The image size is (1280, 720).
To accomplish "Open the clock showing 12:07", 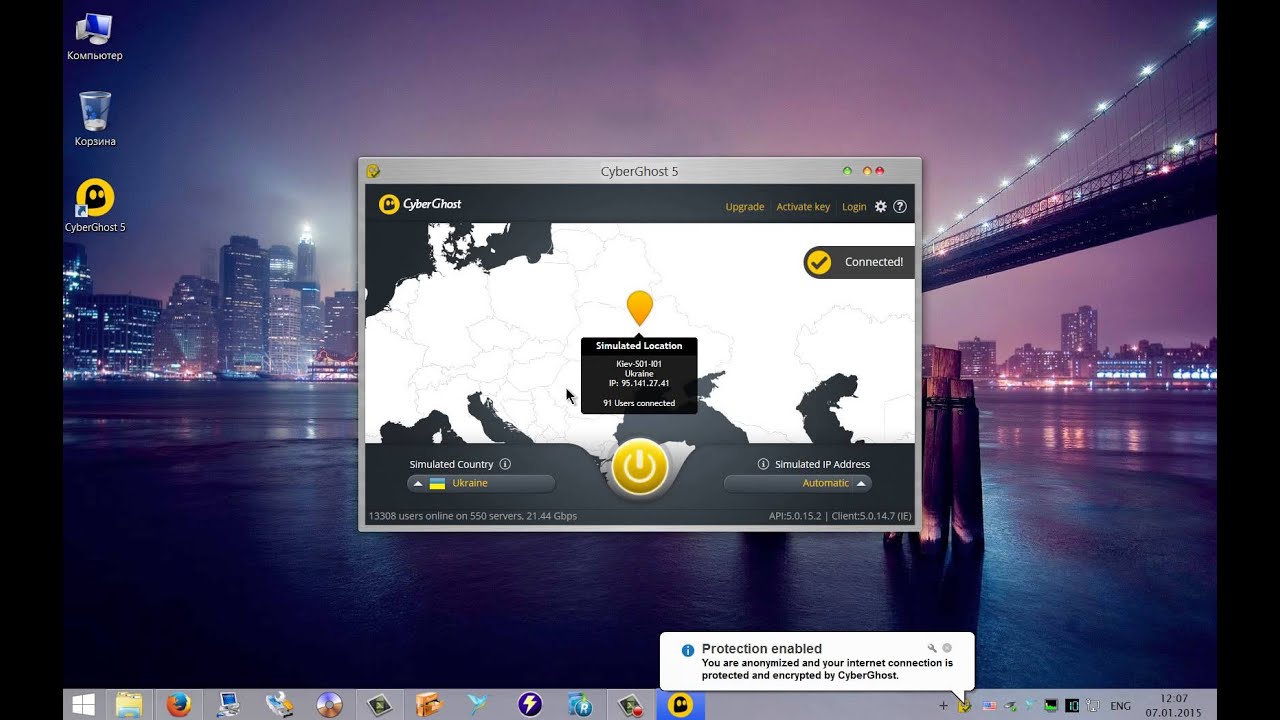I will click(x=1174, y=705).
